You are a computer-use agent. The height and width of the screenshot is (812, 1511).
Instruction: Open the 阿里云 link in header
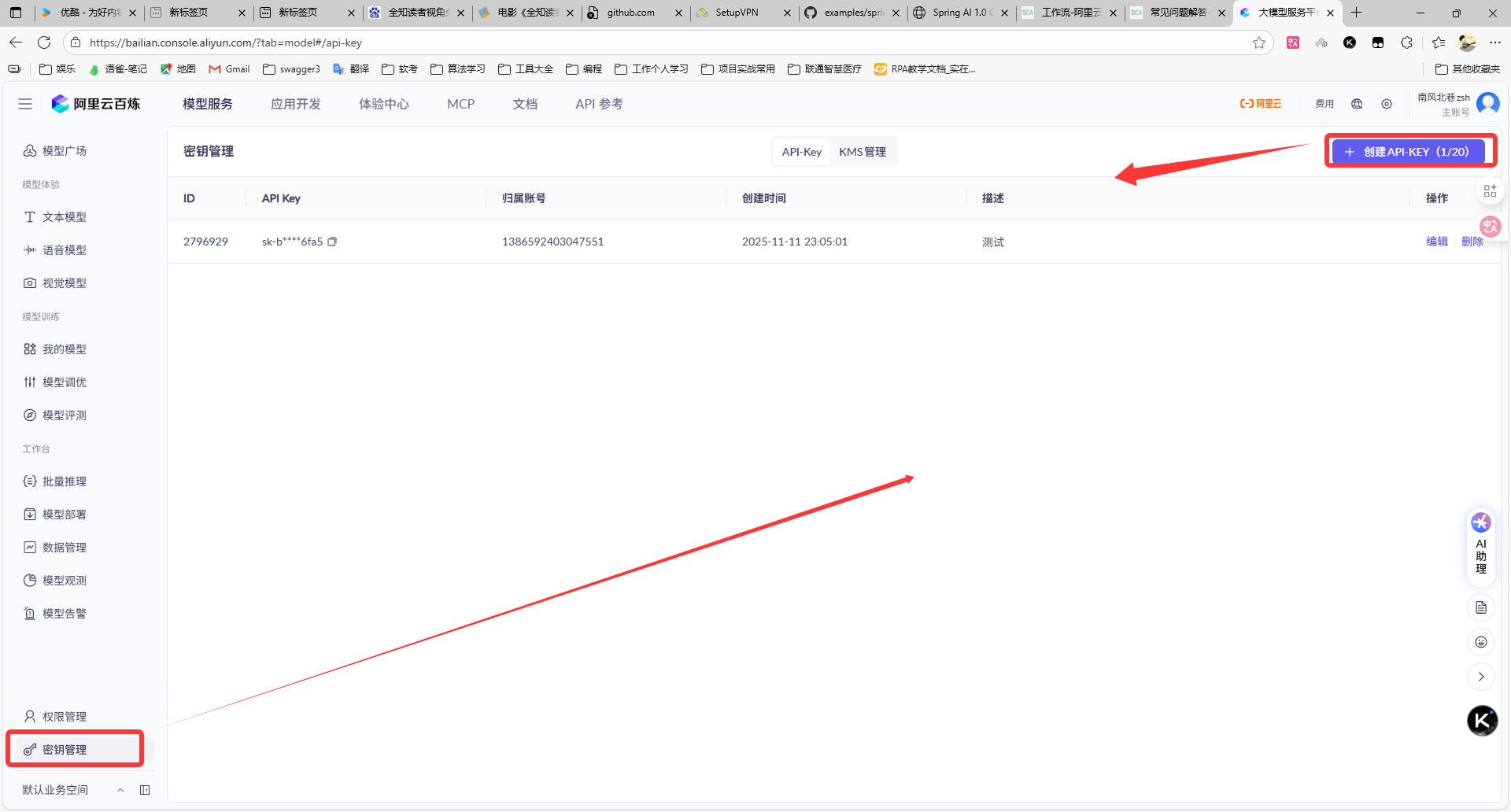[x=1261, y=104]
